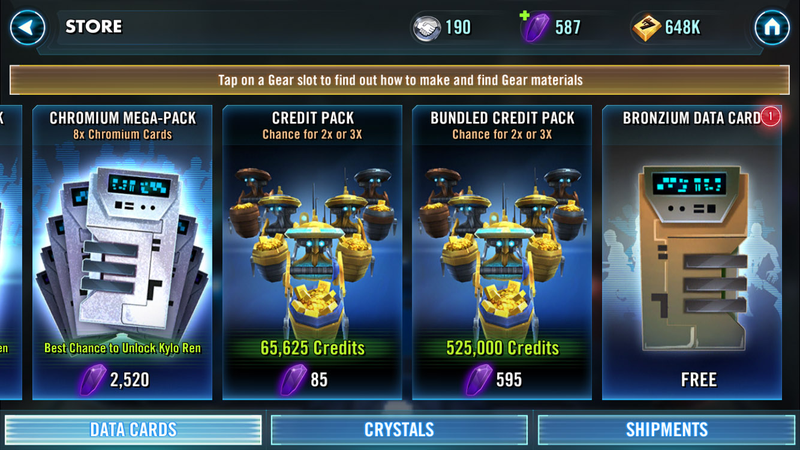This screenshot has width=800, height=450.
Task: Go to the home screen icon
Action: tap(772, 28)
